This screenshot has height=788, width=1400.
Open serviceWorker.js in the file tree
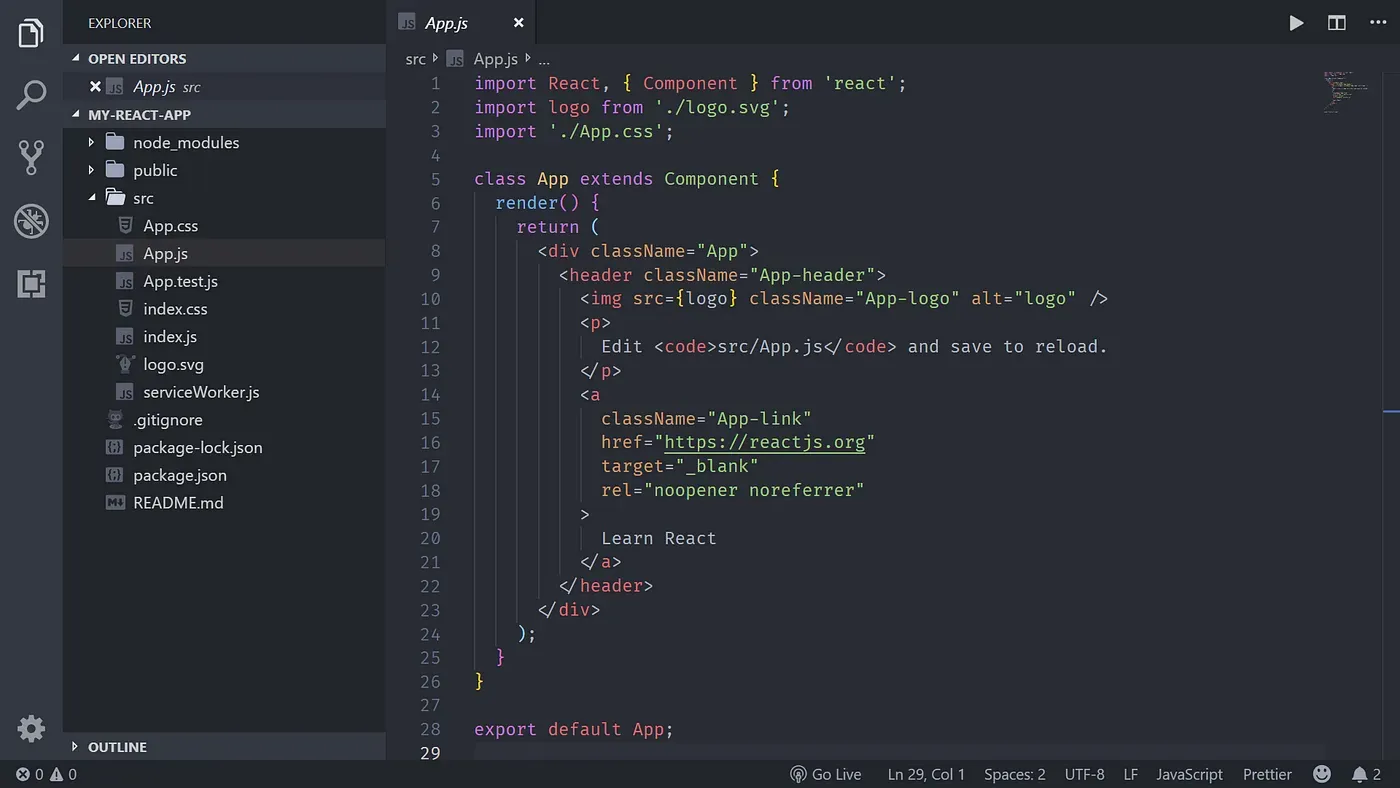pos(201,392)
